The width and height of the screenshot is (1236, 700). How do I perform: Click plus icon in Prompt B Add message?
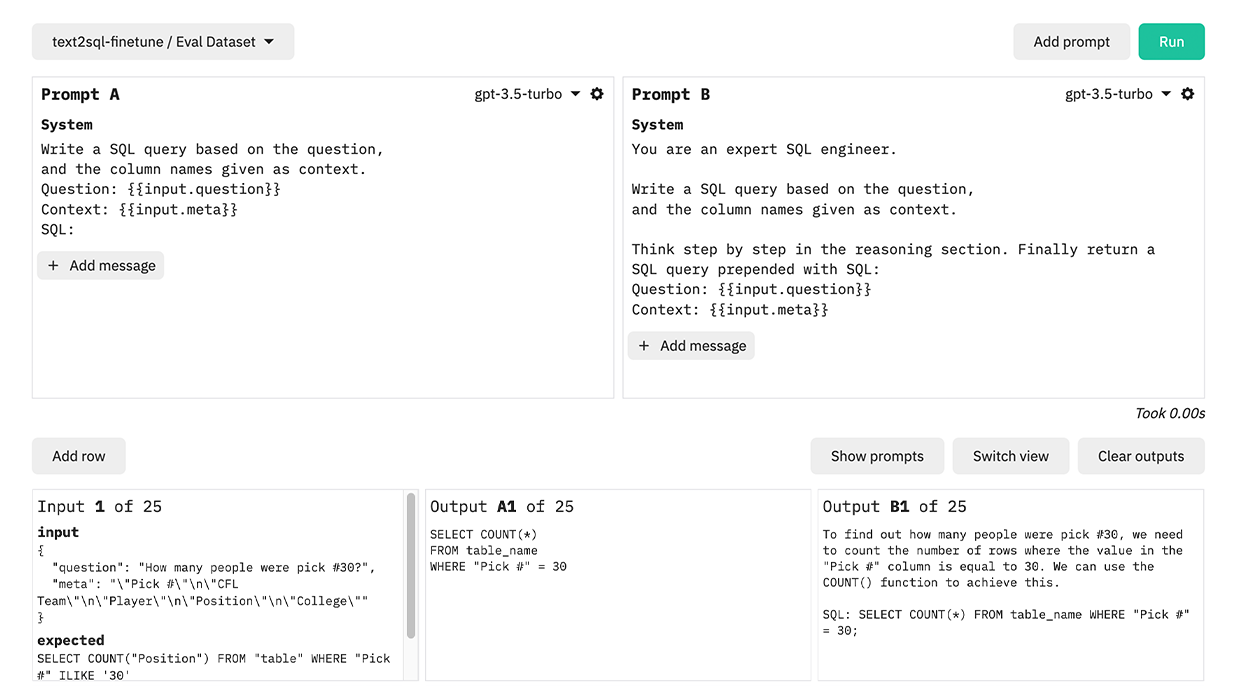644,346
